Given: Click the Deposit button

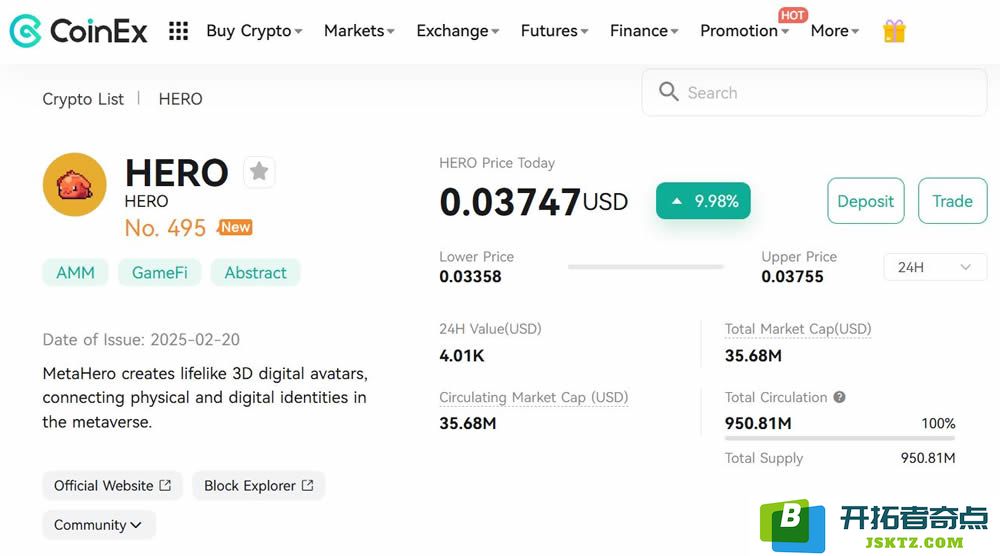Looking at the screenshot, I should pyautogui.click(x=865, y=201).
